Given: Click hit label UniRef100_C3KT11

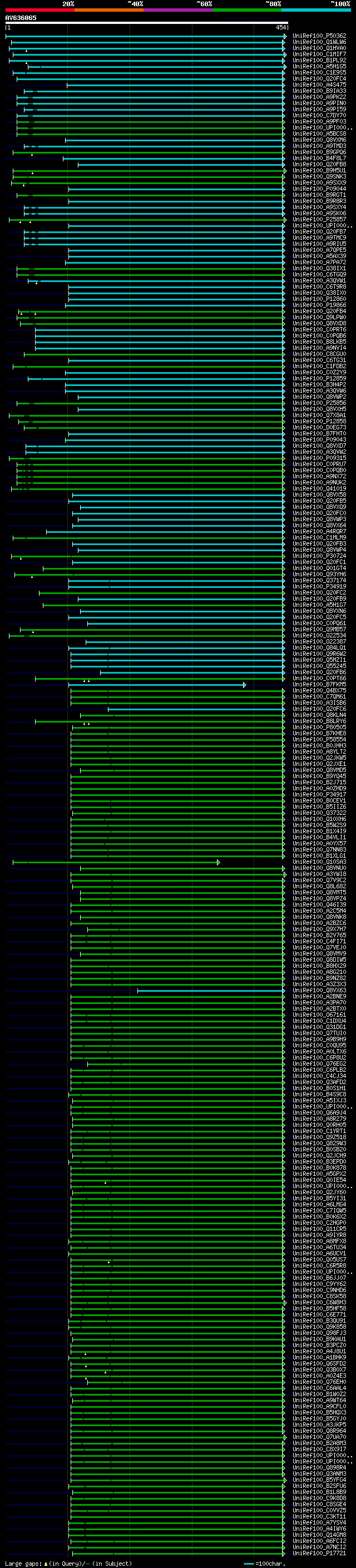Looking at the screenshot, I should [x=319, y=1516].
